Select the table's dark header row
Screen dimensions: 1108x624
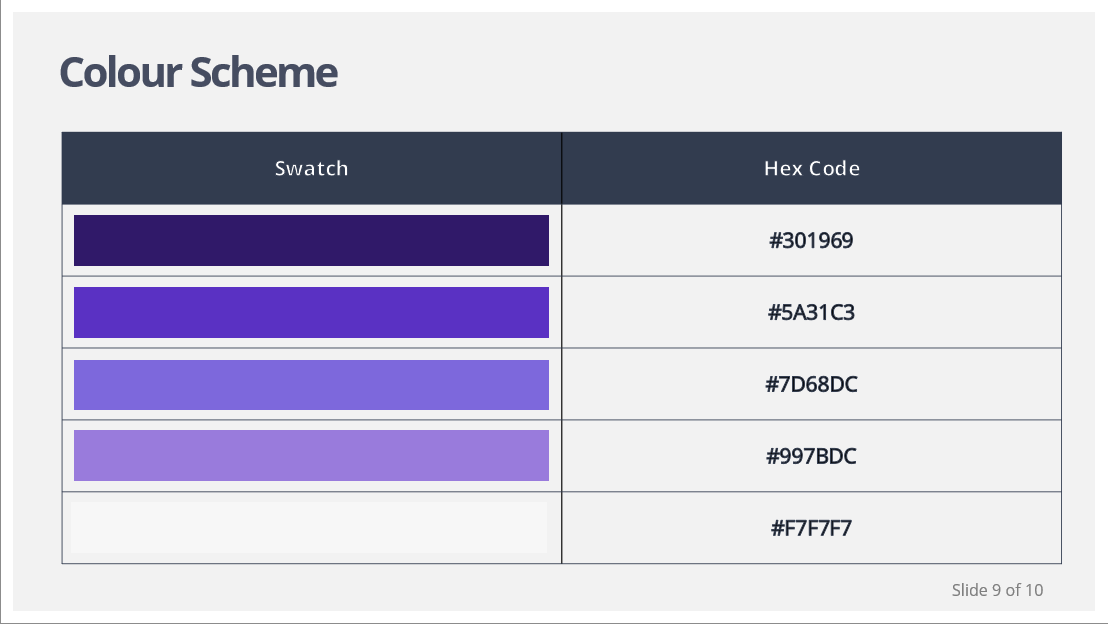point(560,168)
